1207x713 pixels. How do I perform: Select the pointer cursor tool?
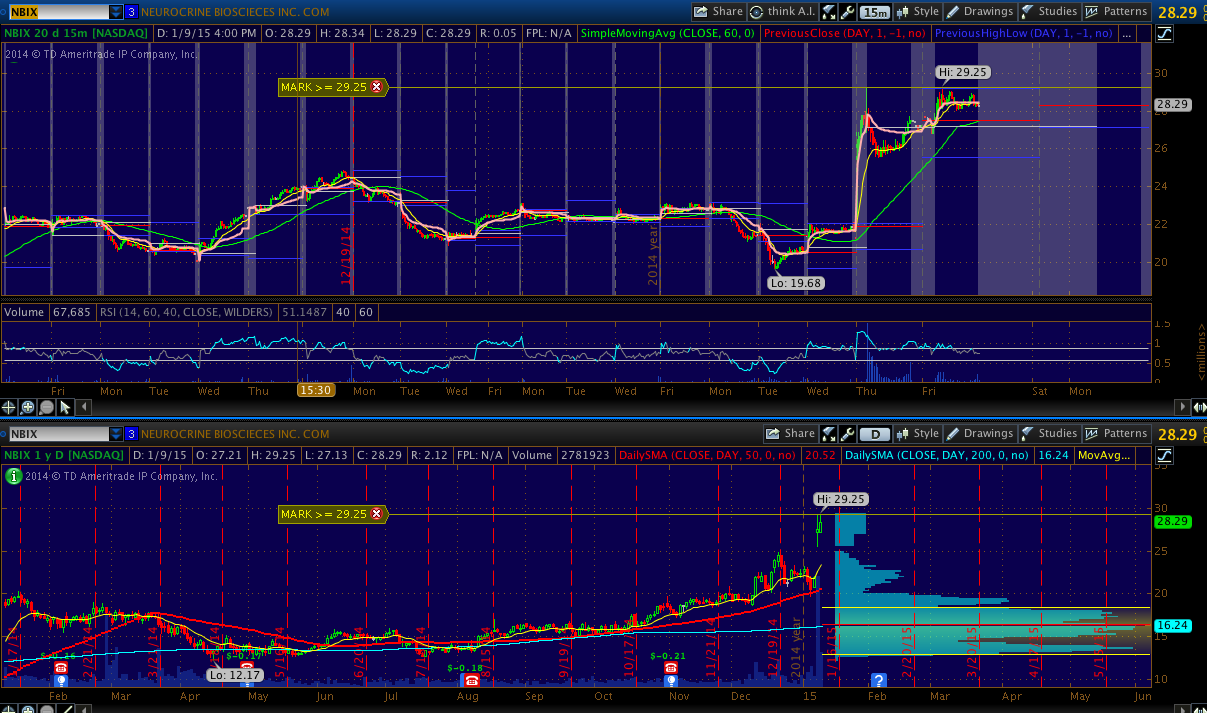pyautogui.click(x=64, y=407)
